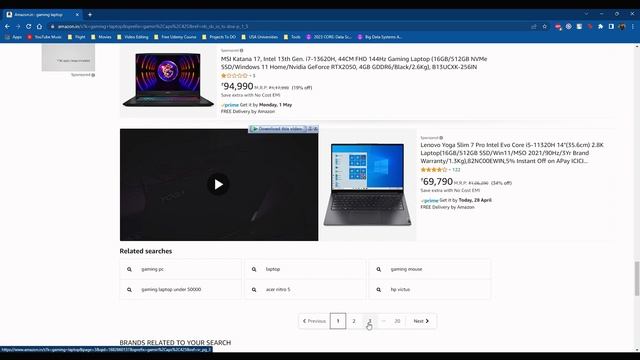Image resolution: width=640 pixels, height=360 pixels.
Task: Search related term gaming pc
Action: (x=181, y=269)
